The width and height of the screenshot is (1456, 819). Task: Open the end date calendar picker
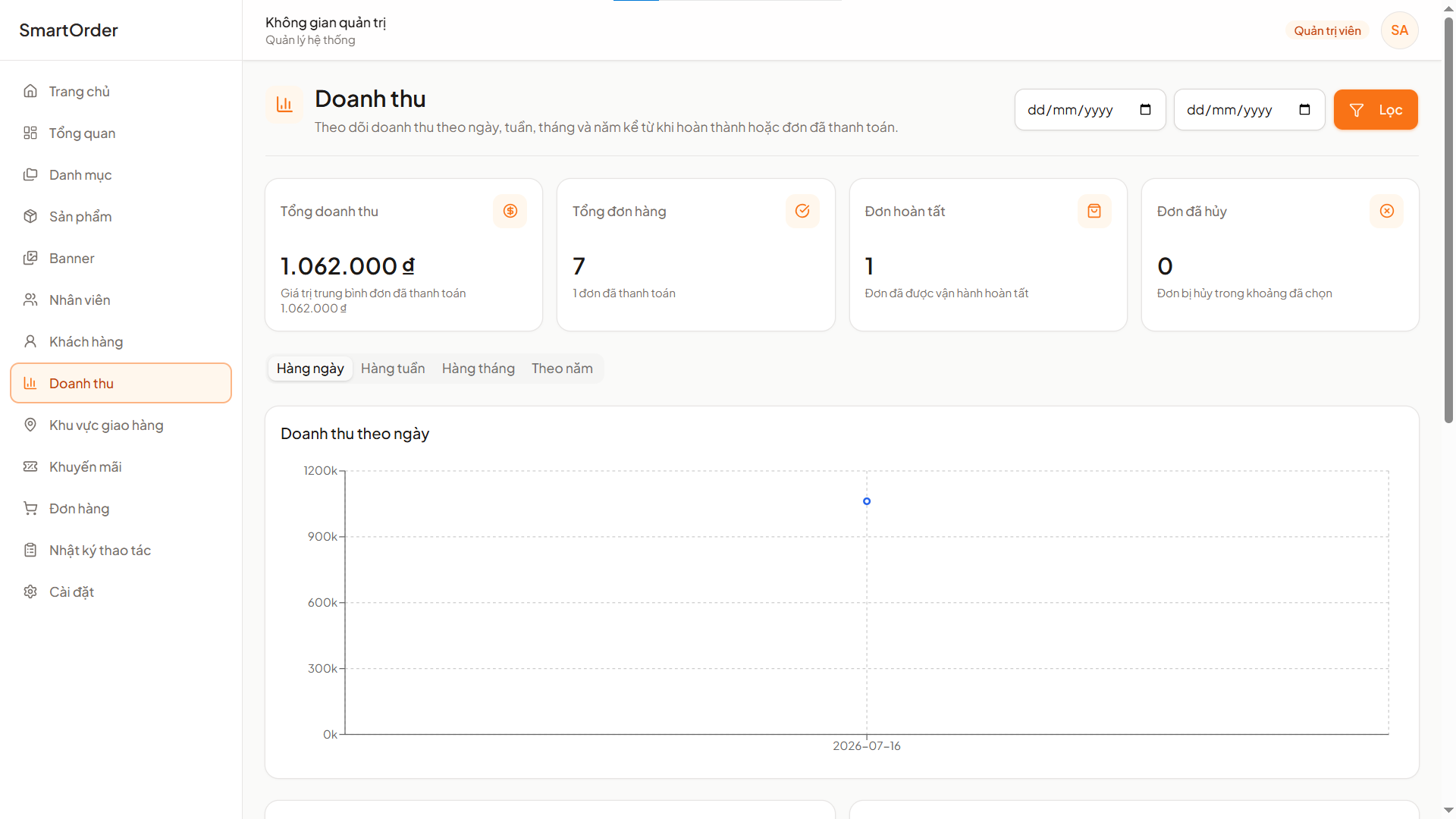(1304, 110)
